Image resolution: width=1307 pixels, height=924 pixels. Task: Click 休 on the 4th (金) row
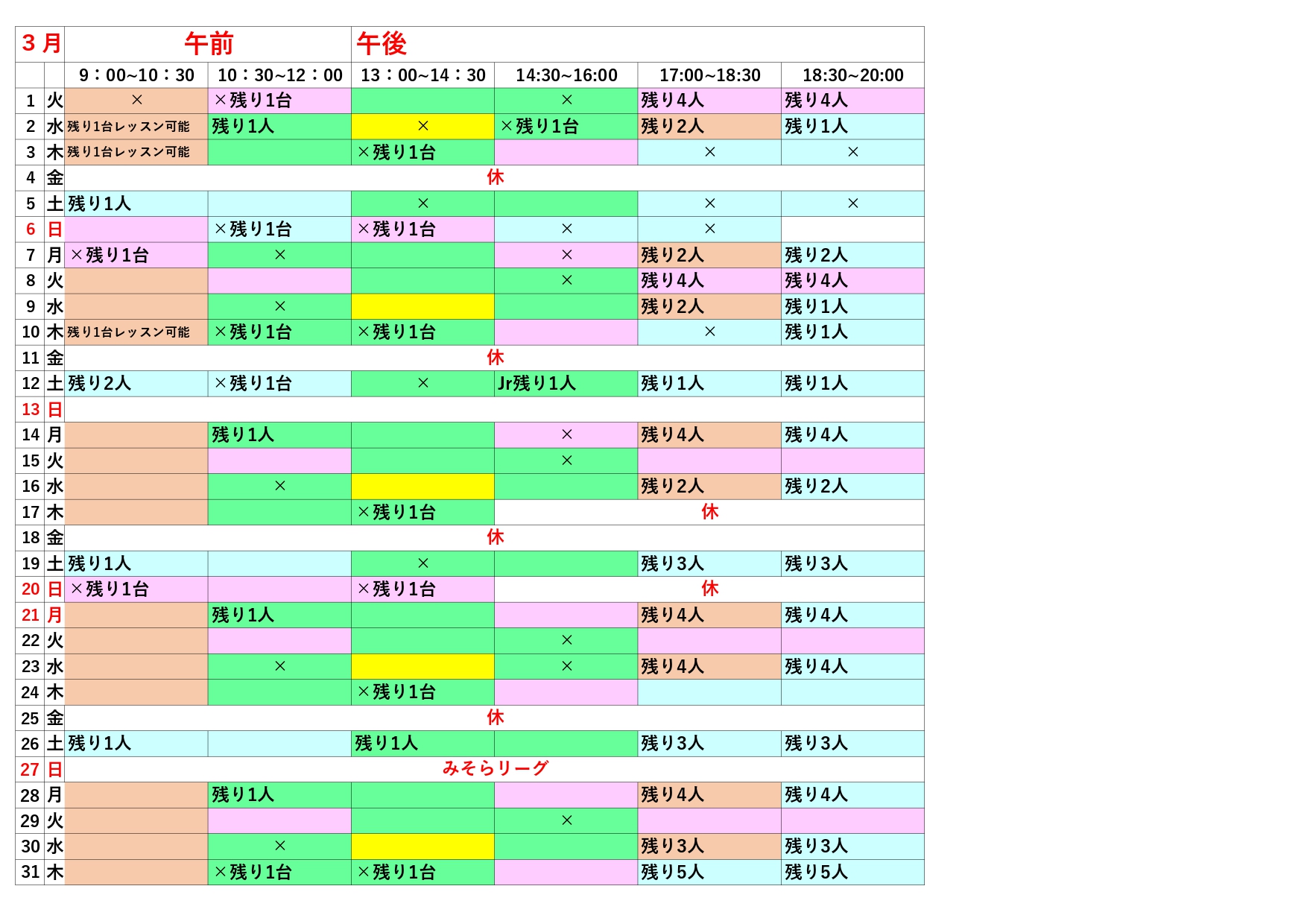pyautogui.click(x=495, y=177)
